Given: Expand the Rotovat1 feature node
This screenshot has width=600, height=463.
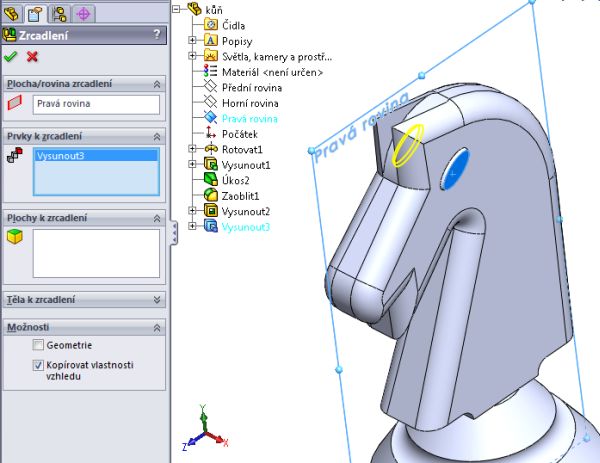Looking at the screenshot, I should pos(193,149).
